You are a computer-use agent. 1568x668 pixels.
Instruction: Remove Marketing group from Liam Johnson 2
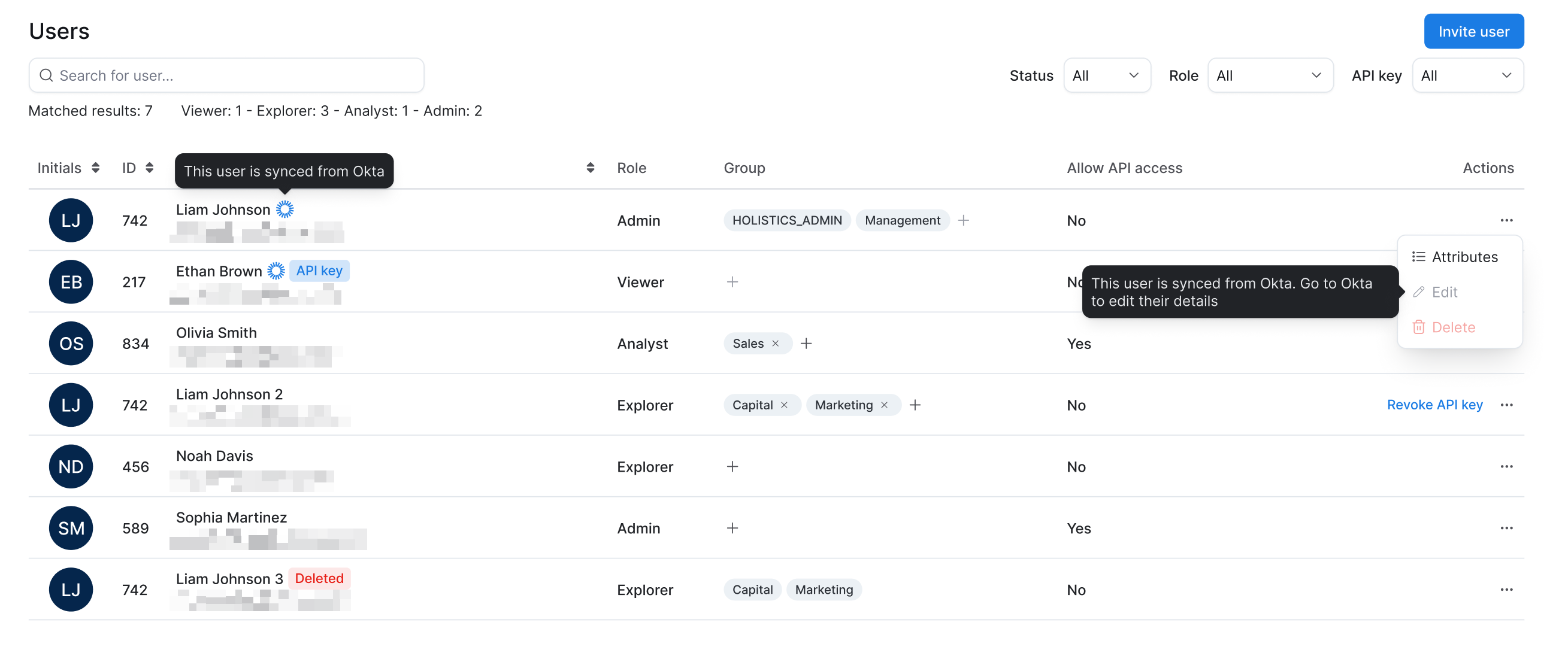[884, 405]
